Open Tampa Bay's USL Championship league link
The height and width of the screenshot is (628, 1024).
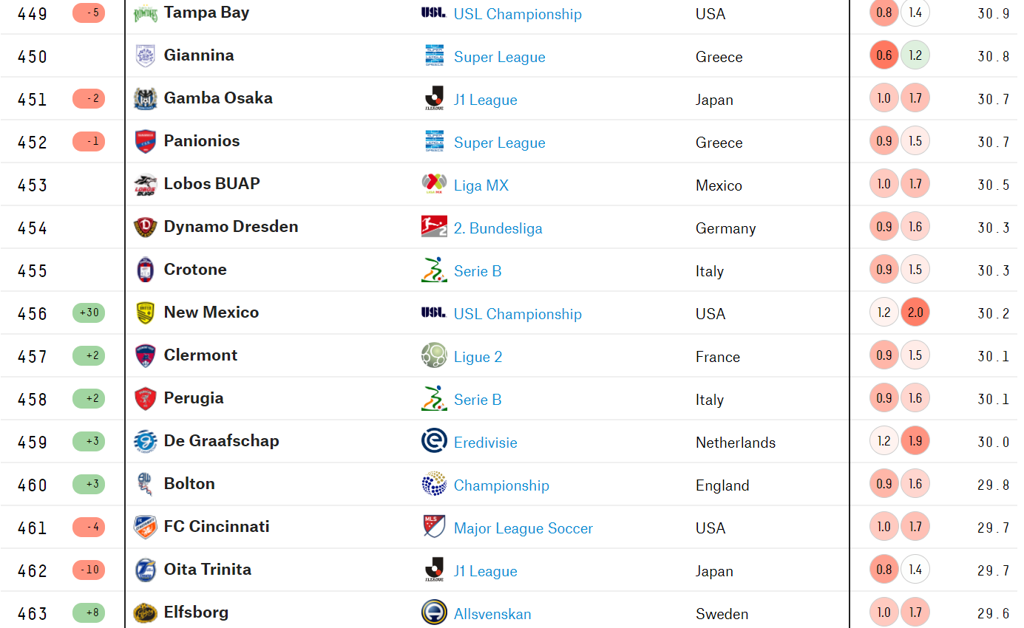click(x=517, y=14)
